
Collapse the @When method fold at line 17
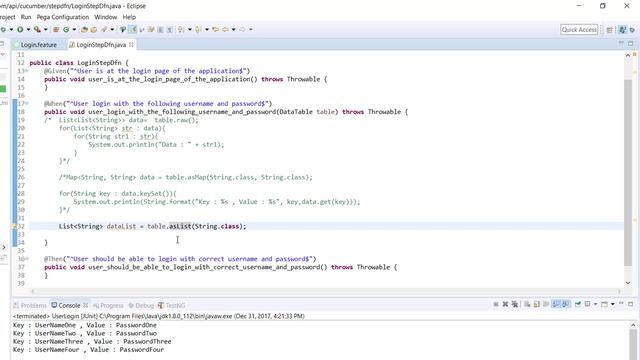(27, 104)
